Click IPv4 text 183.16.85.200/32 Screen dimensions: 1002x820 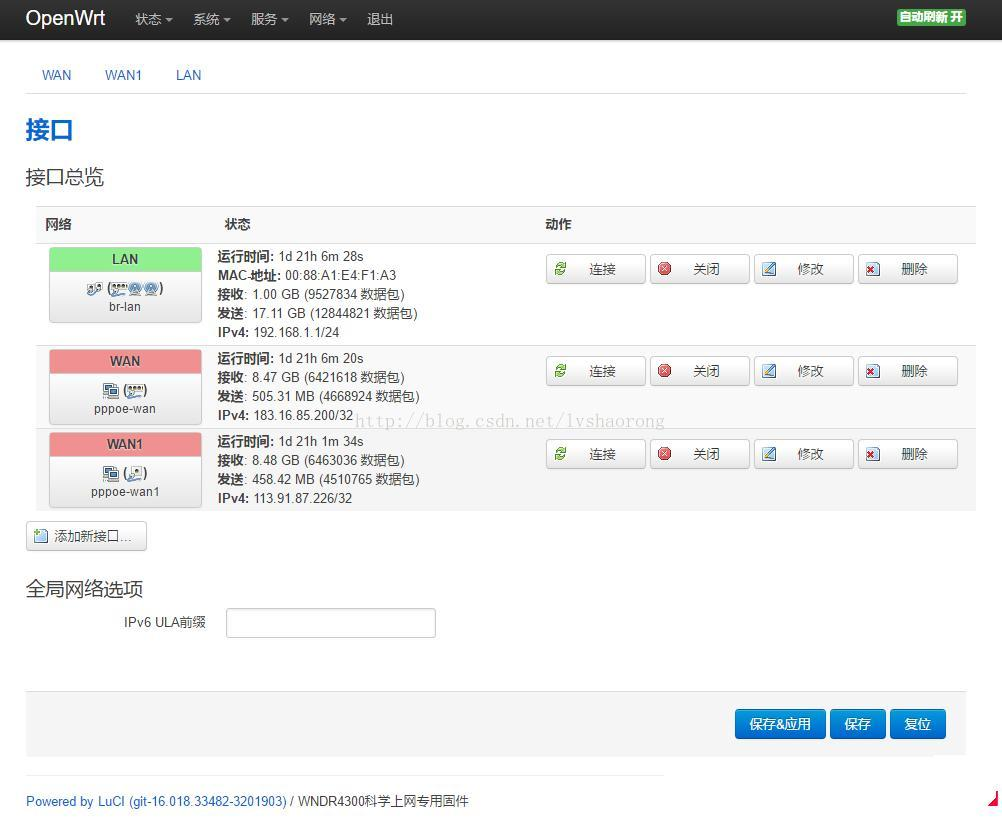tap(303, 415)
